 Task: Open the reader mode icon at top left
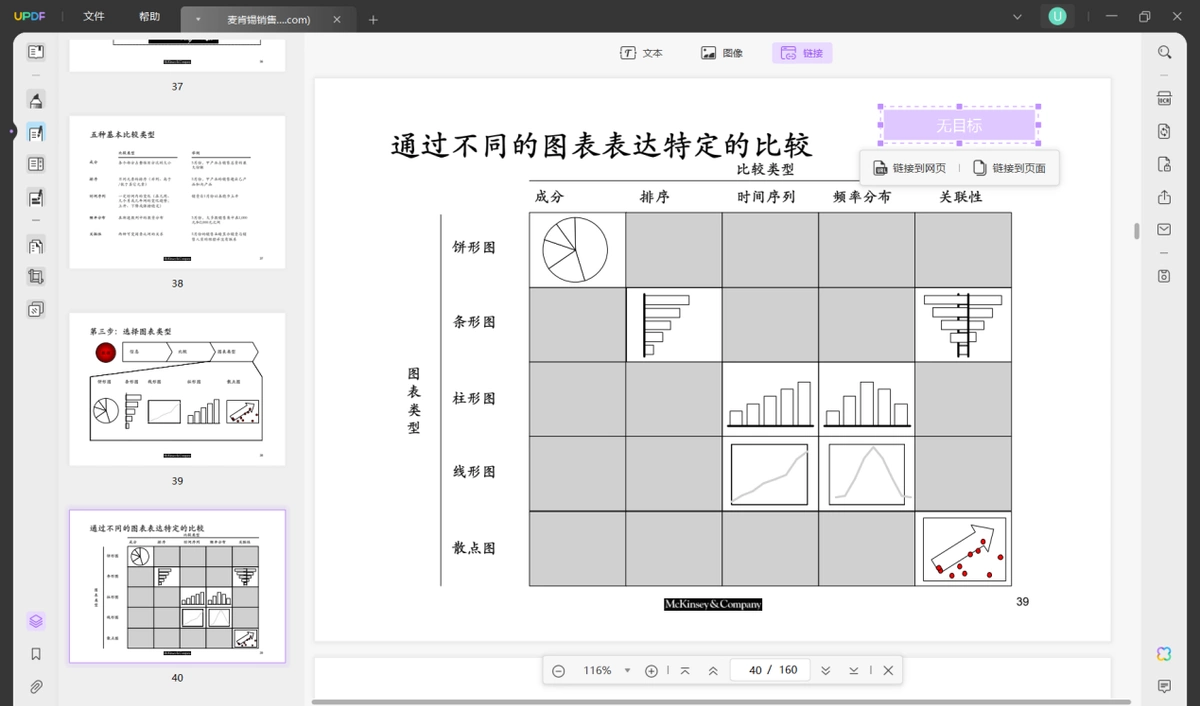(x=36, y=52)
